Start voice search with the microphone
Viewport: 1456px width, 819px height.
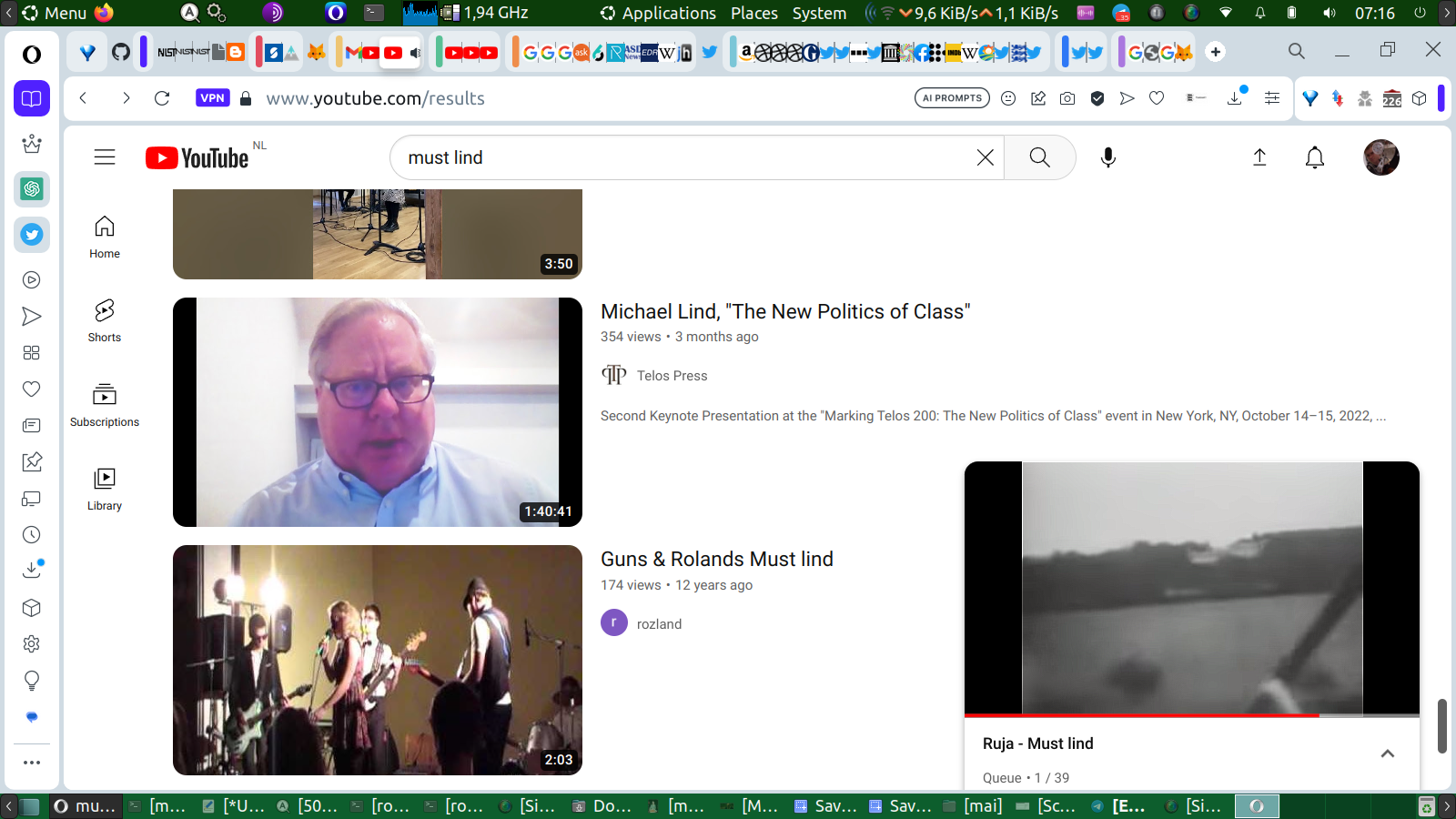click(1108, 157)
